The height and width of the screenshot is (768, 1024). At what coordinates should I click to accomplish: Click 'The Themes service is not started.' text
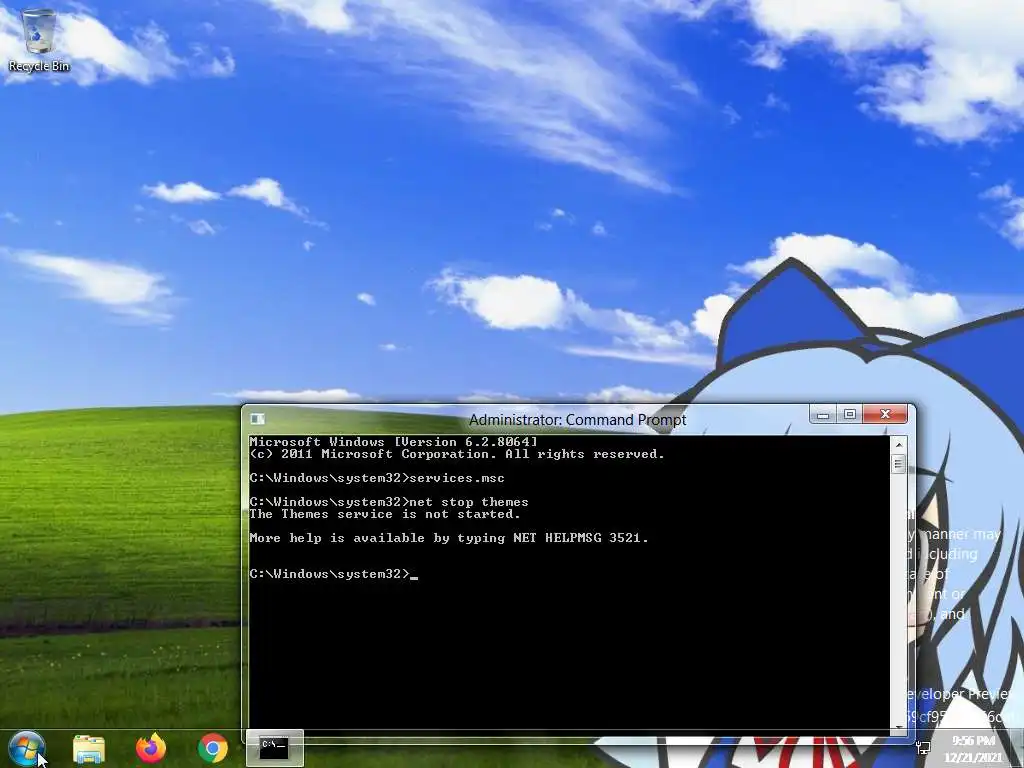point(385,514)
